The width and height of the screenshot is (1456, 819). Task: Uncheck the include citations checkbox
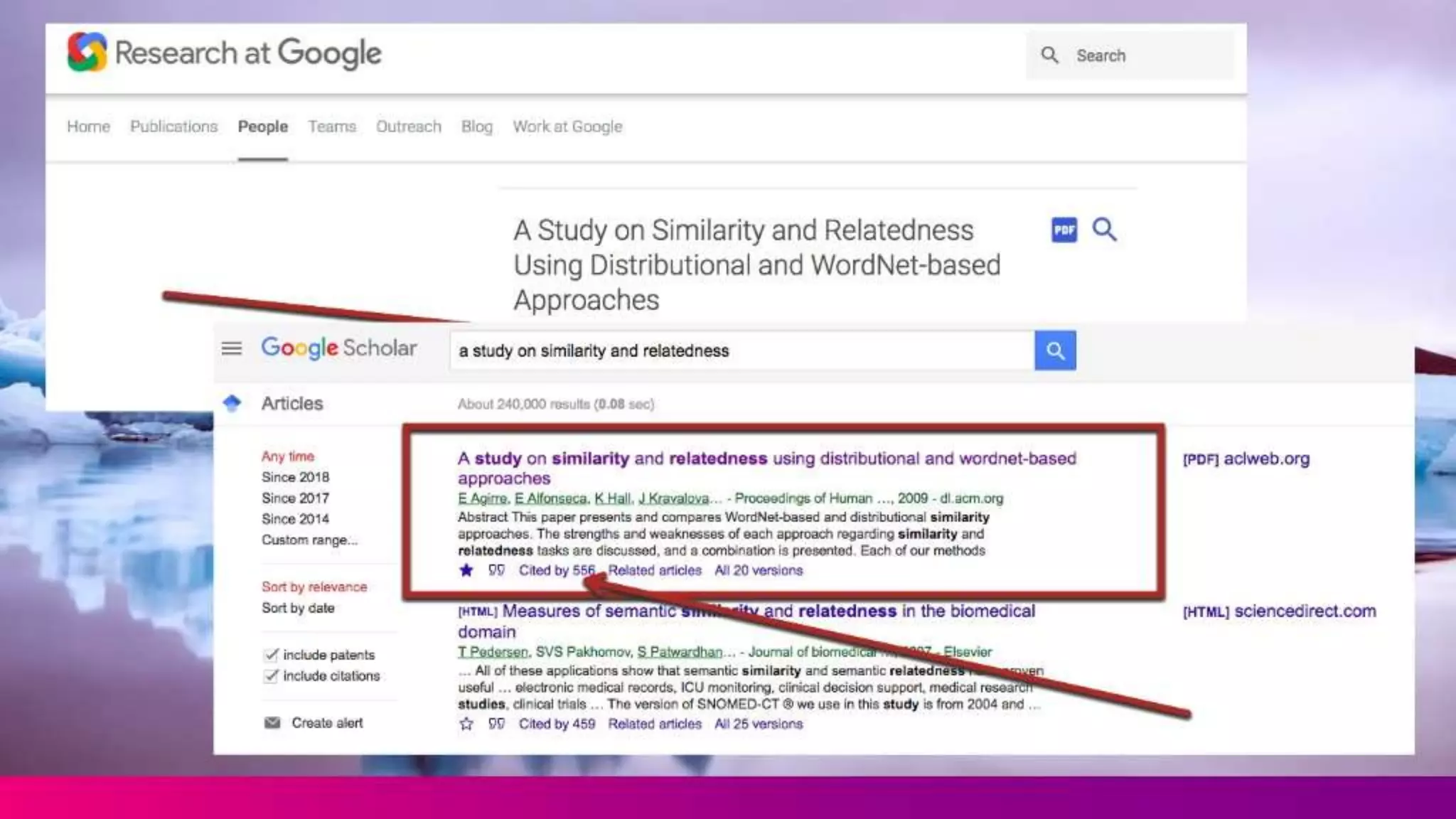[x=271, y=676]
